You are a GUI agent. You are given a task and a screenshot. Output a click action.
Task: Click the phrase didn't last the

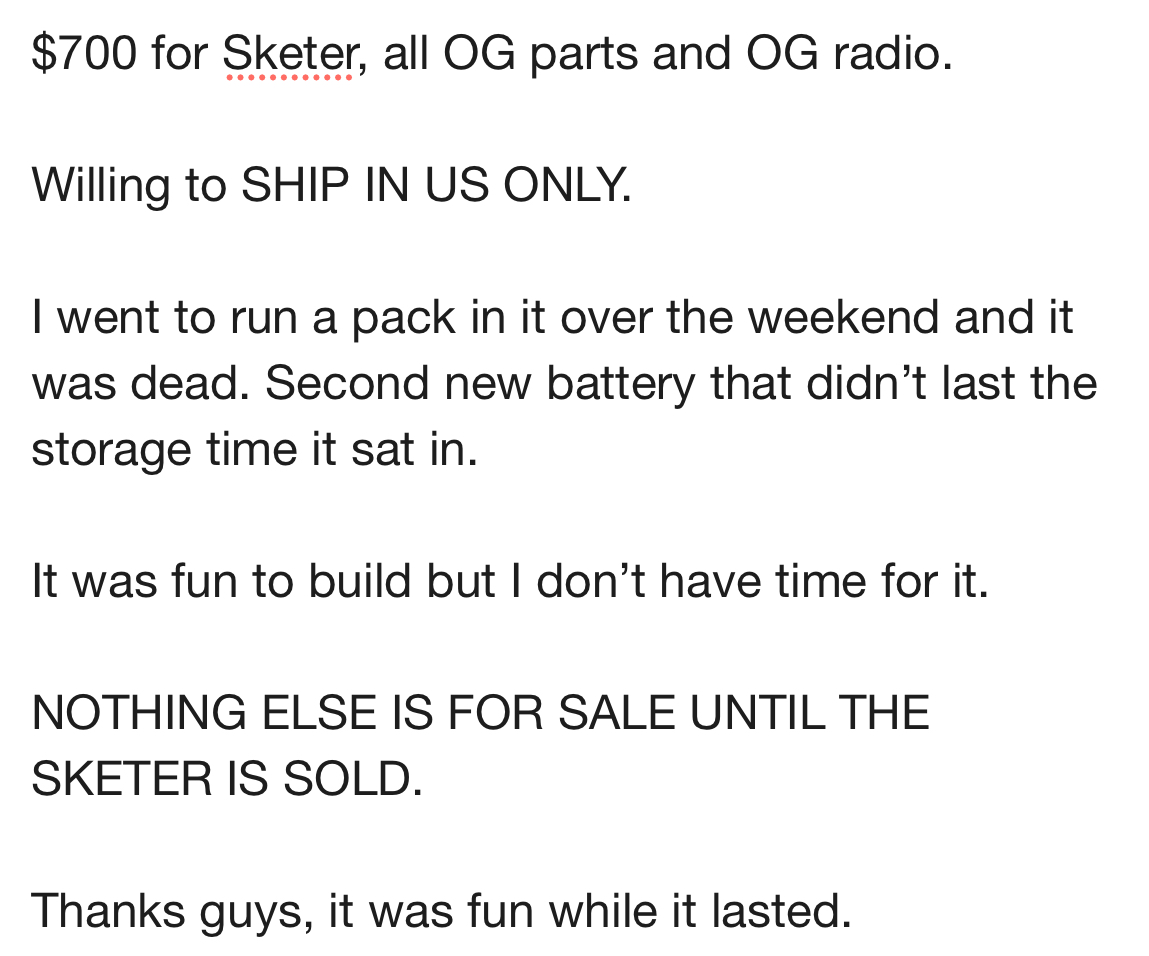(x=952, y=383)
